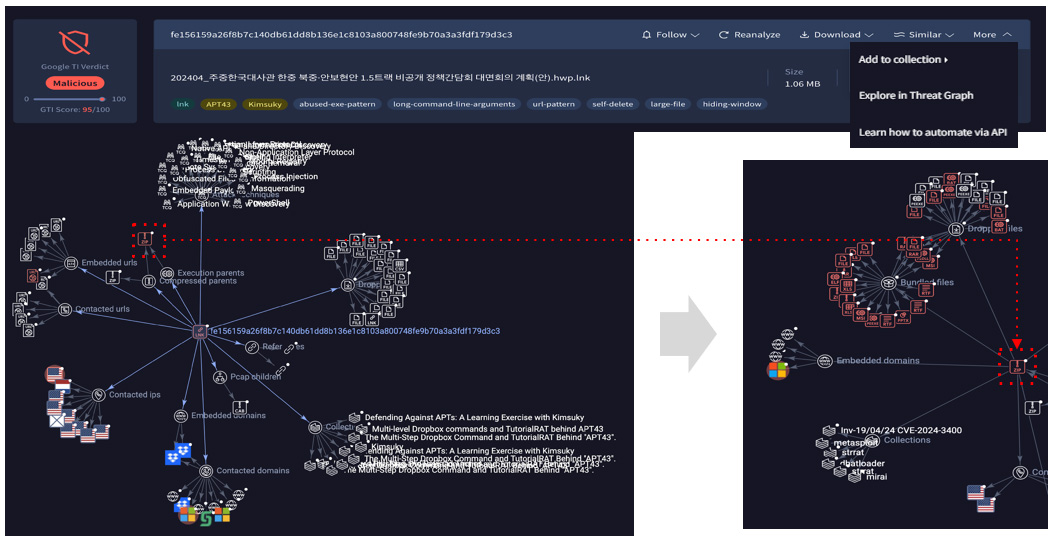Click the lnk tag
Screen dimensions: 1054x538
(x=183, y=104)
